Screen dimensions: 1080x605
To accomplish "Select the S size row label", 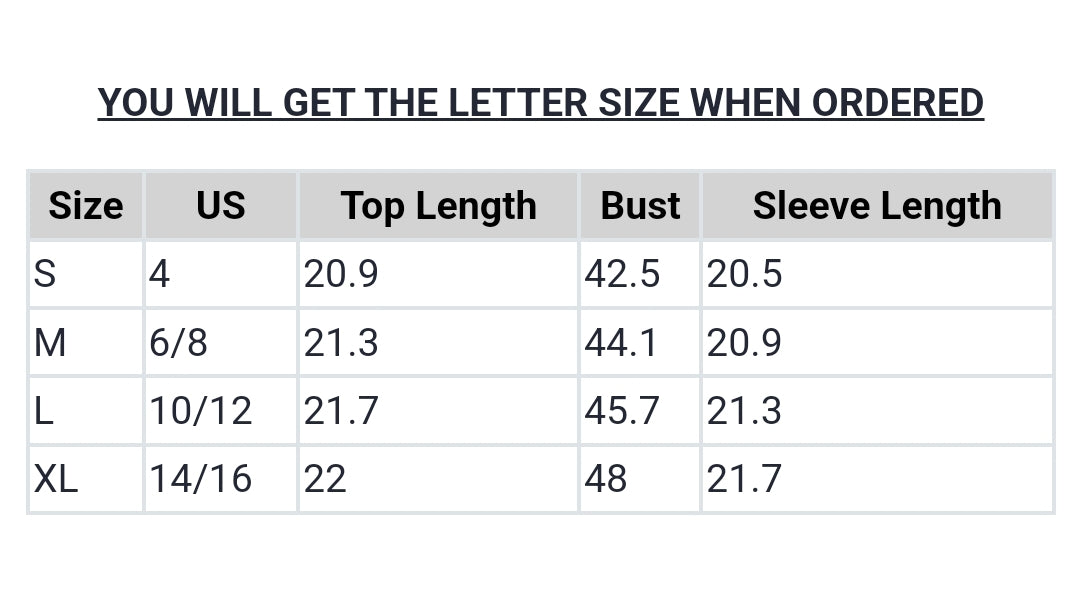I will 45,274.
